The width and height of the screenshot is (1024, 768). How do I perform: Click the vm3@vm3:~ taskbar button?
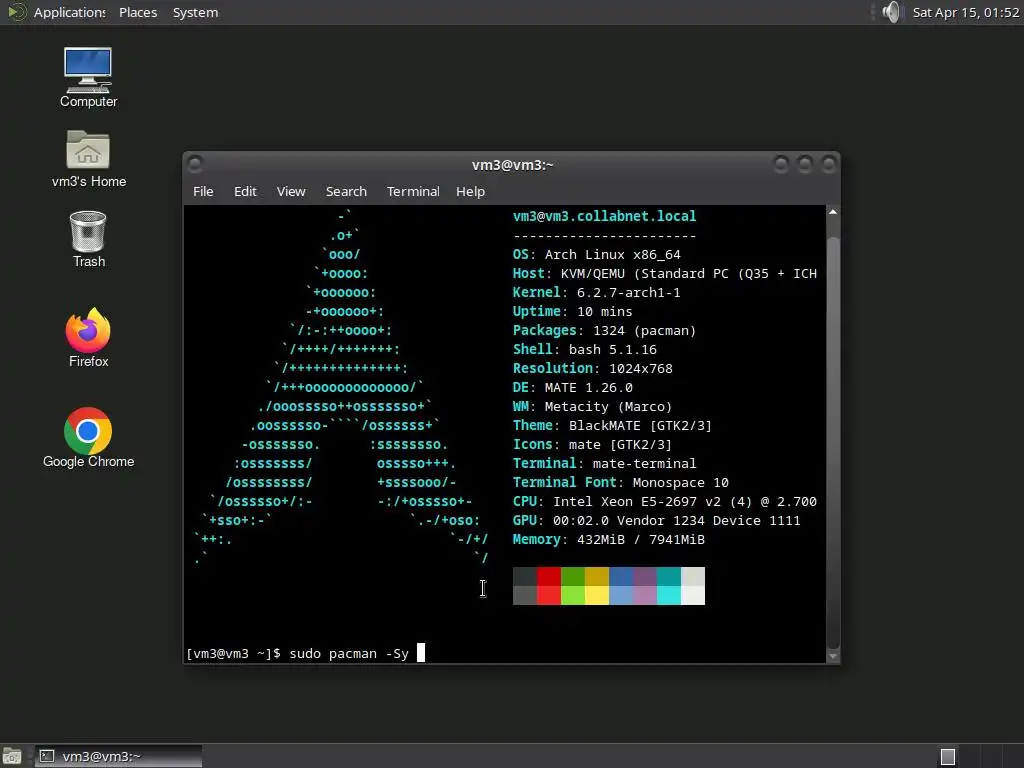(118, 756)
